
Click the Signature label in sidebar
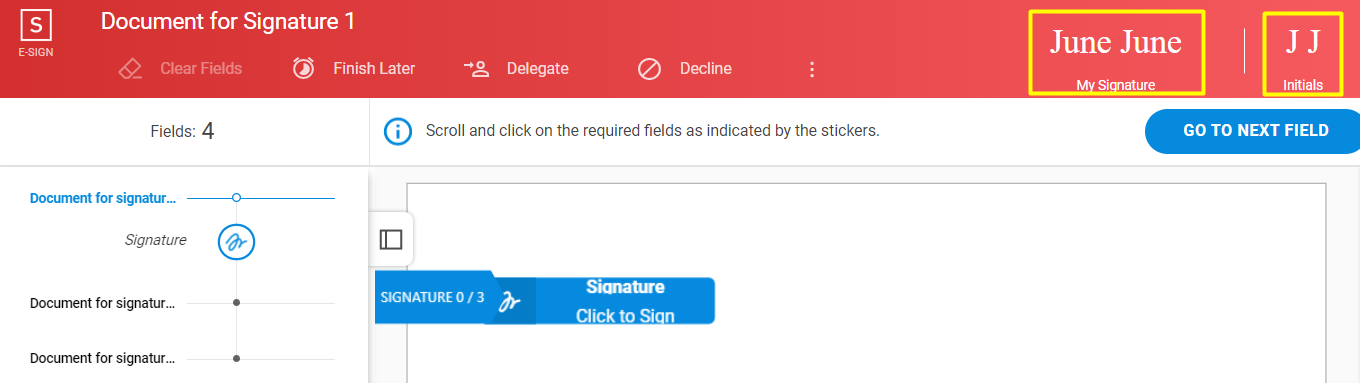(155, 240)
